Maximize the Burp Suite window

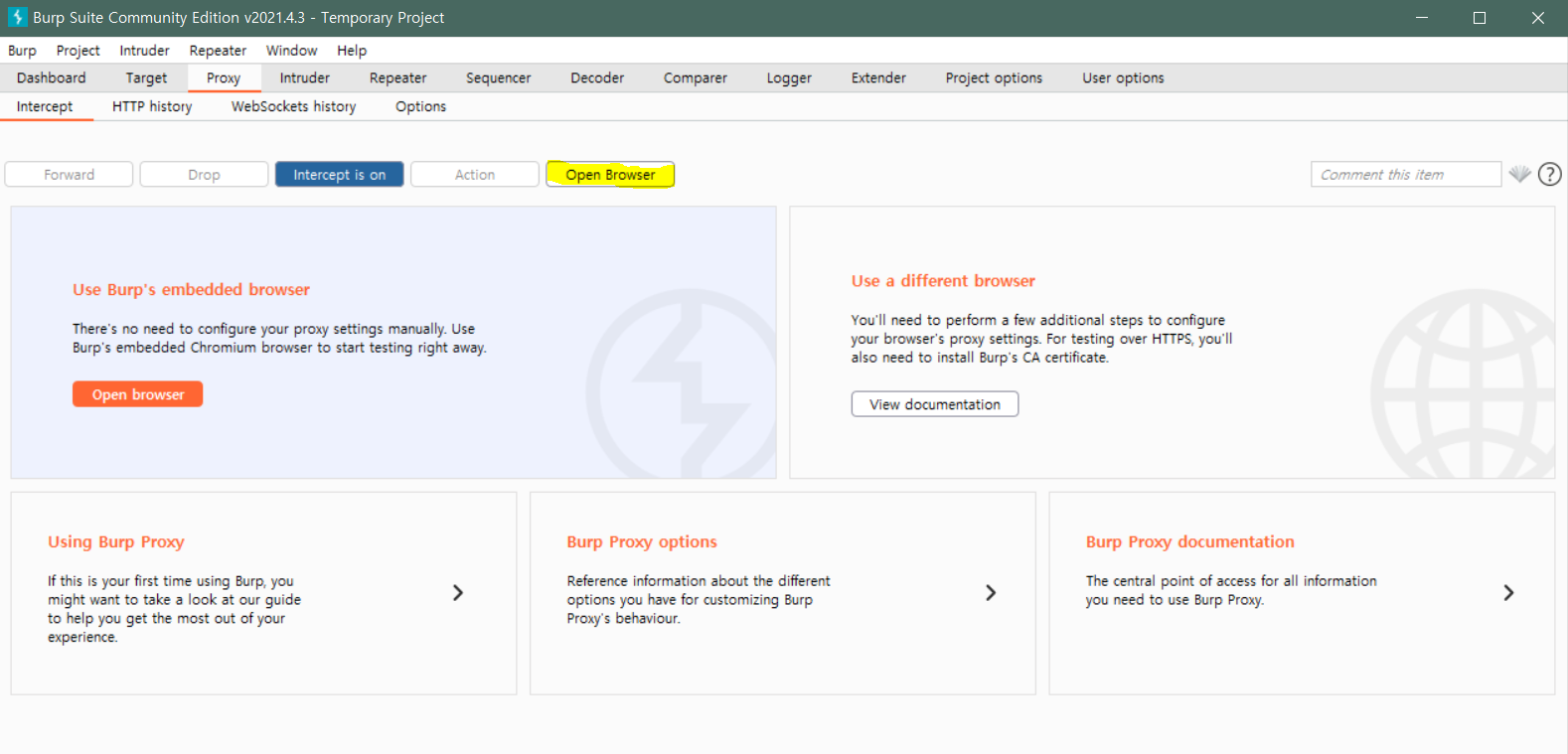(x=1480, y=18)
